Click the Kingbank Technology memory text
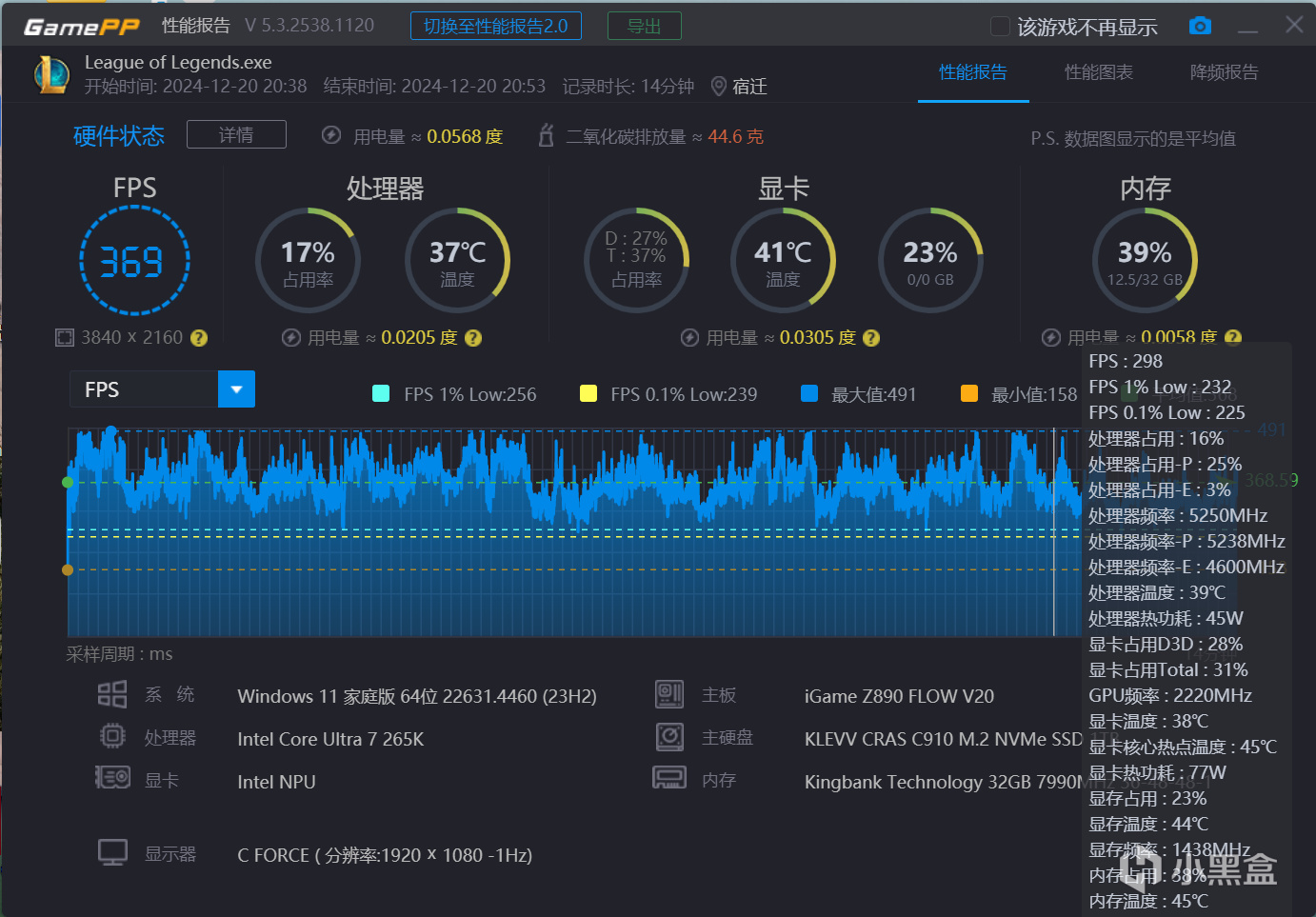 tap(943, 782)
